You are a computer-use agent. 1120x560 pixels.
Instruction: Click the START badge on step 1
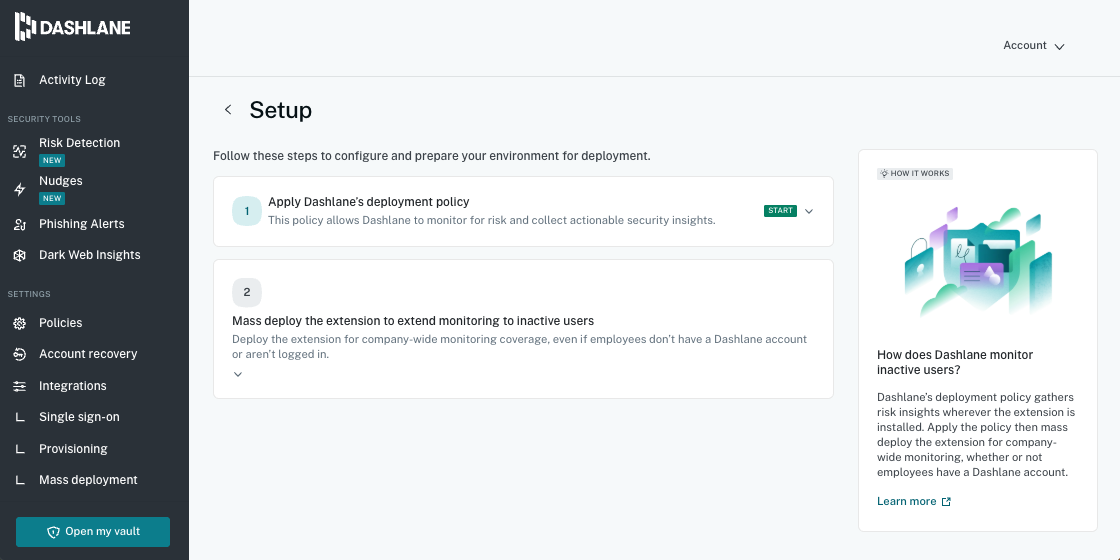pyautogui.click(x=780, y=211)
